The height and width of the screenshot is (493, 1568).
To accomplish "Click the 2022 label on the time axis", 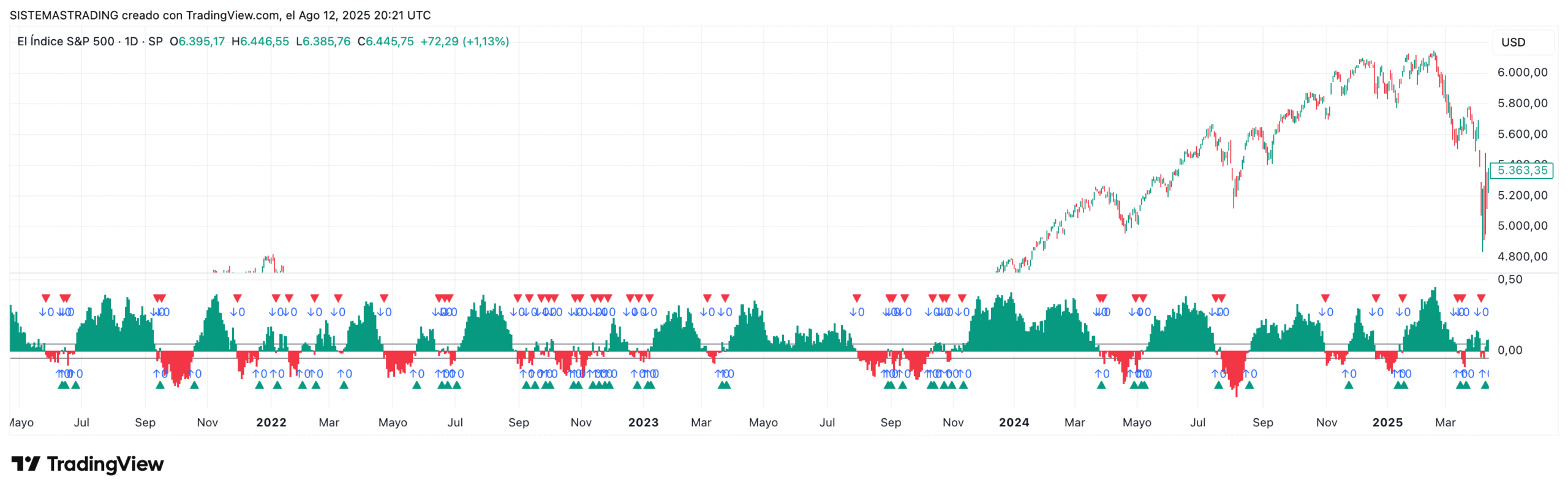I will point(271,423).
